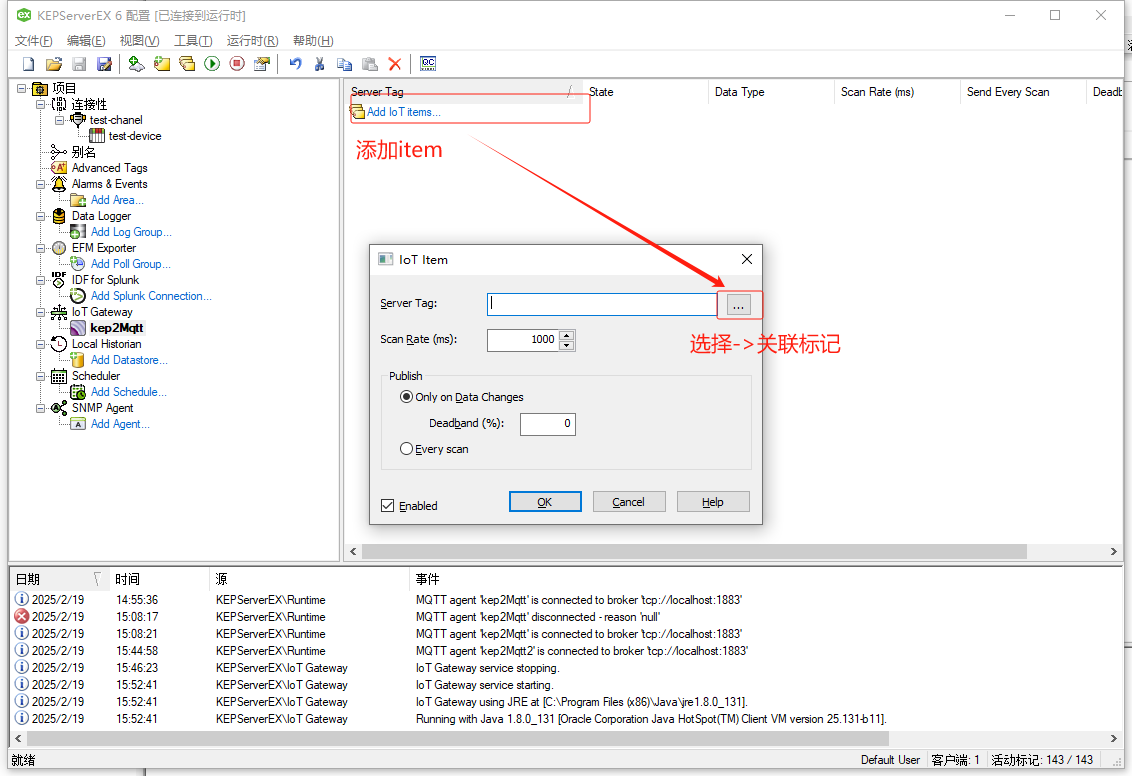
Task: Decrease Scan Rate with down arrow
Action: pos(567,345)
